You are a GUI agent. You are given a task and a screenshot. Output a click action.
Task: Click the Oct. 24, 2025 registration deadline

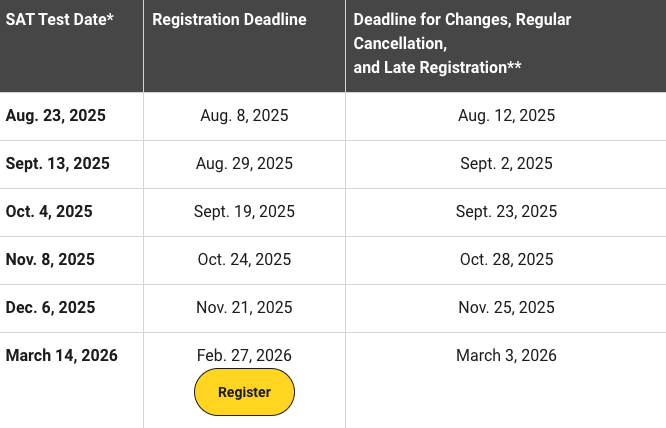click(244, 260)
